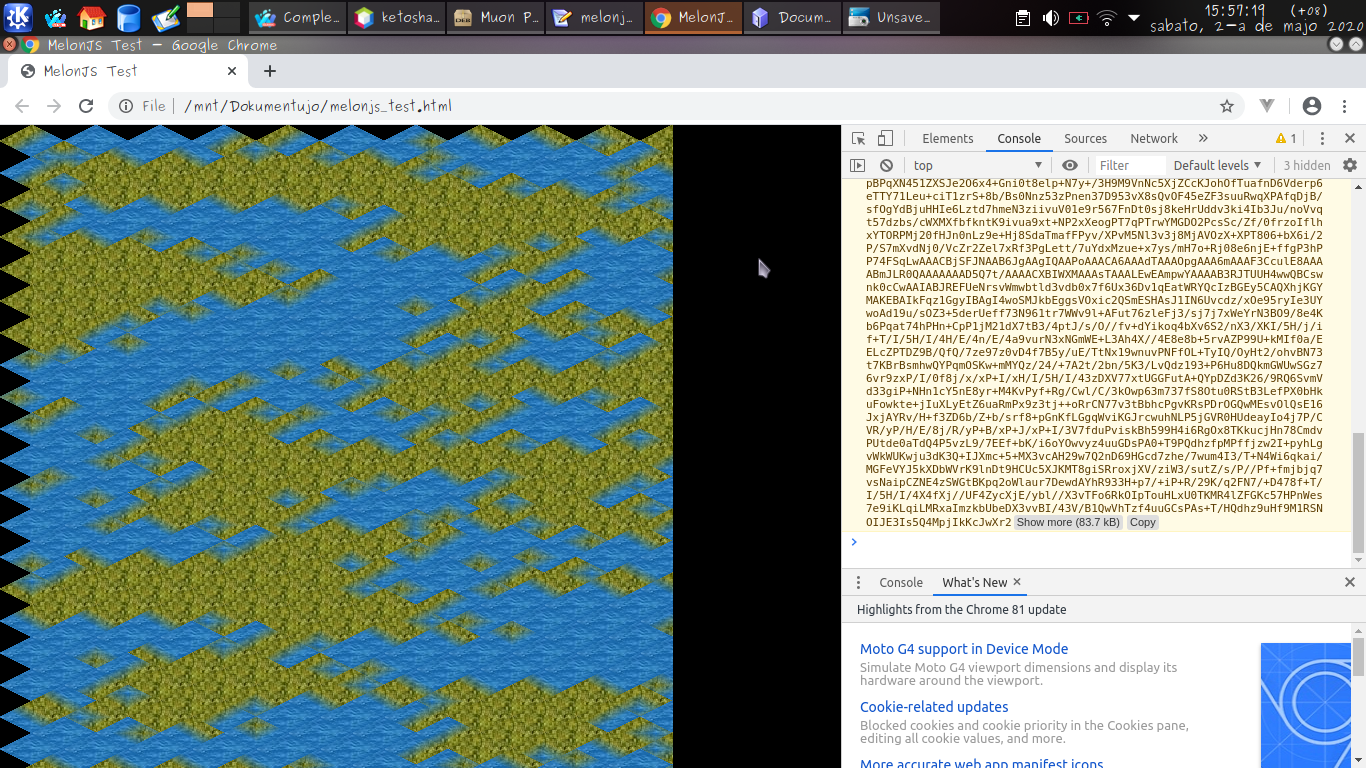Toggle the device emulation mode icon
The width and height of the screenshot is (1366, 768).
pyautogui.click(x=883, y=138)
